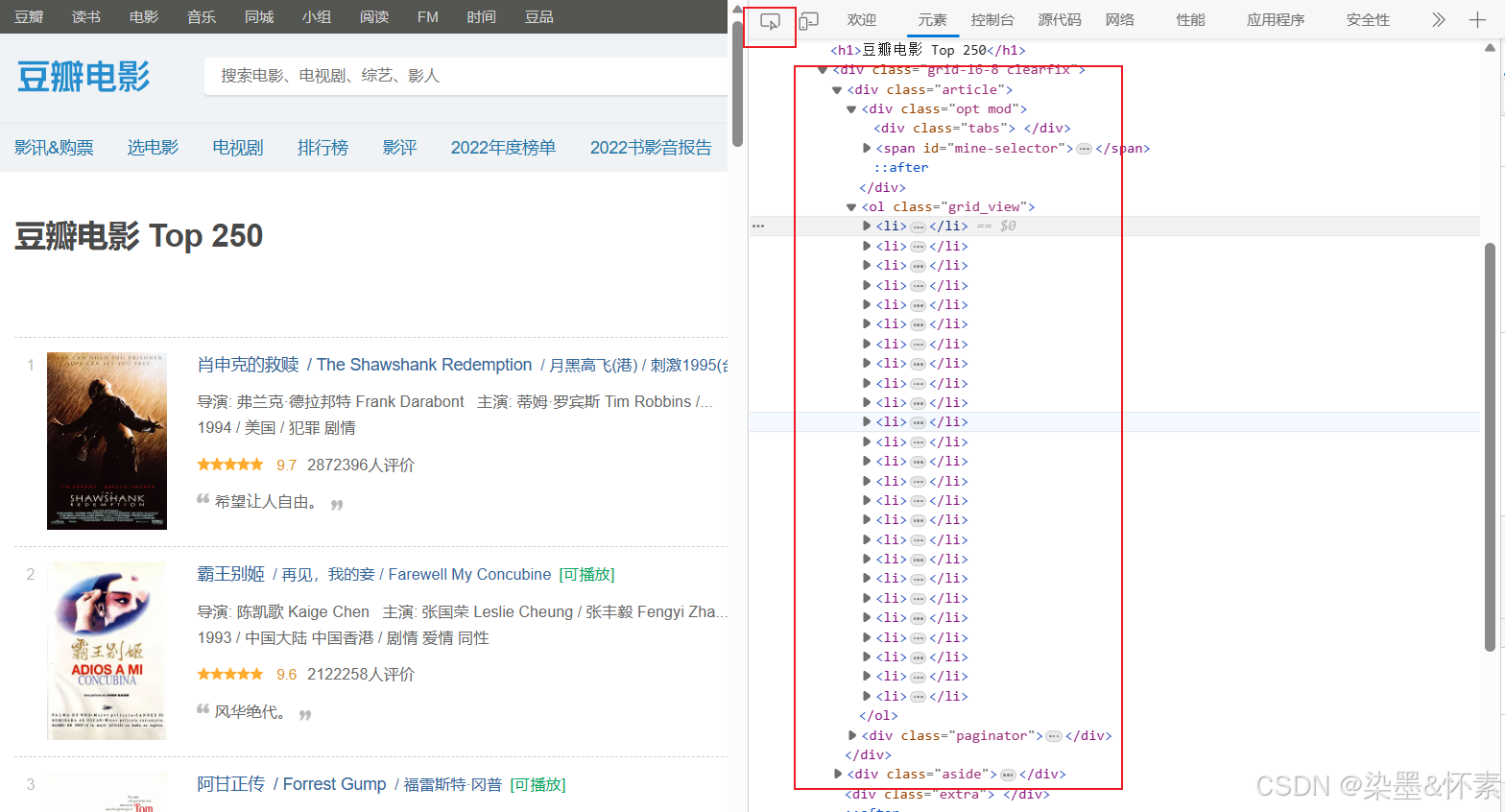Screen dimensions: 1505x812
Task: Open the 应用程序 tab
Action: (1276, 19)
